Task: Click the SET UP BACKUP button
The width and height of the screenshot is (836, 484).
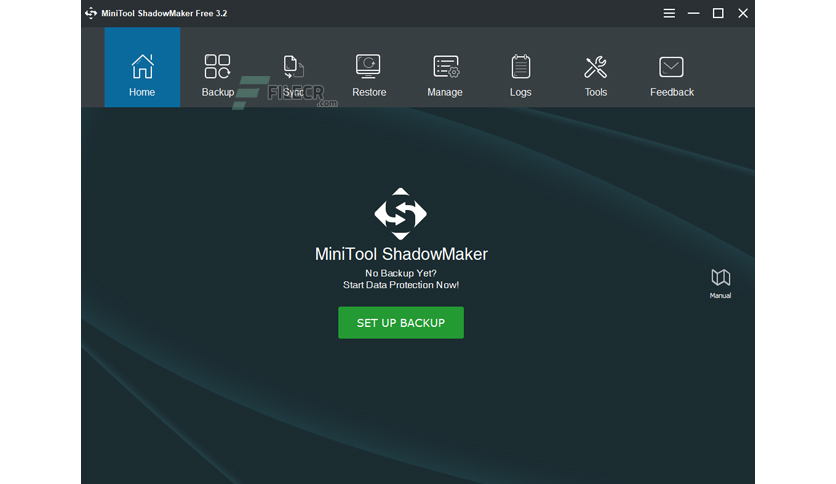Action: pyautogui.click(x=401, y=322)
